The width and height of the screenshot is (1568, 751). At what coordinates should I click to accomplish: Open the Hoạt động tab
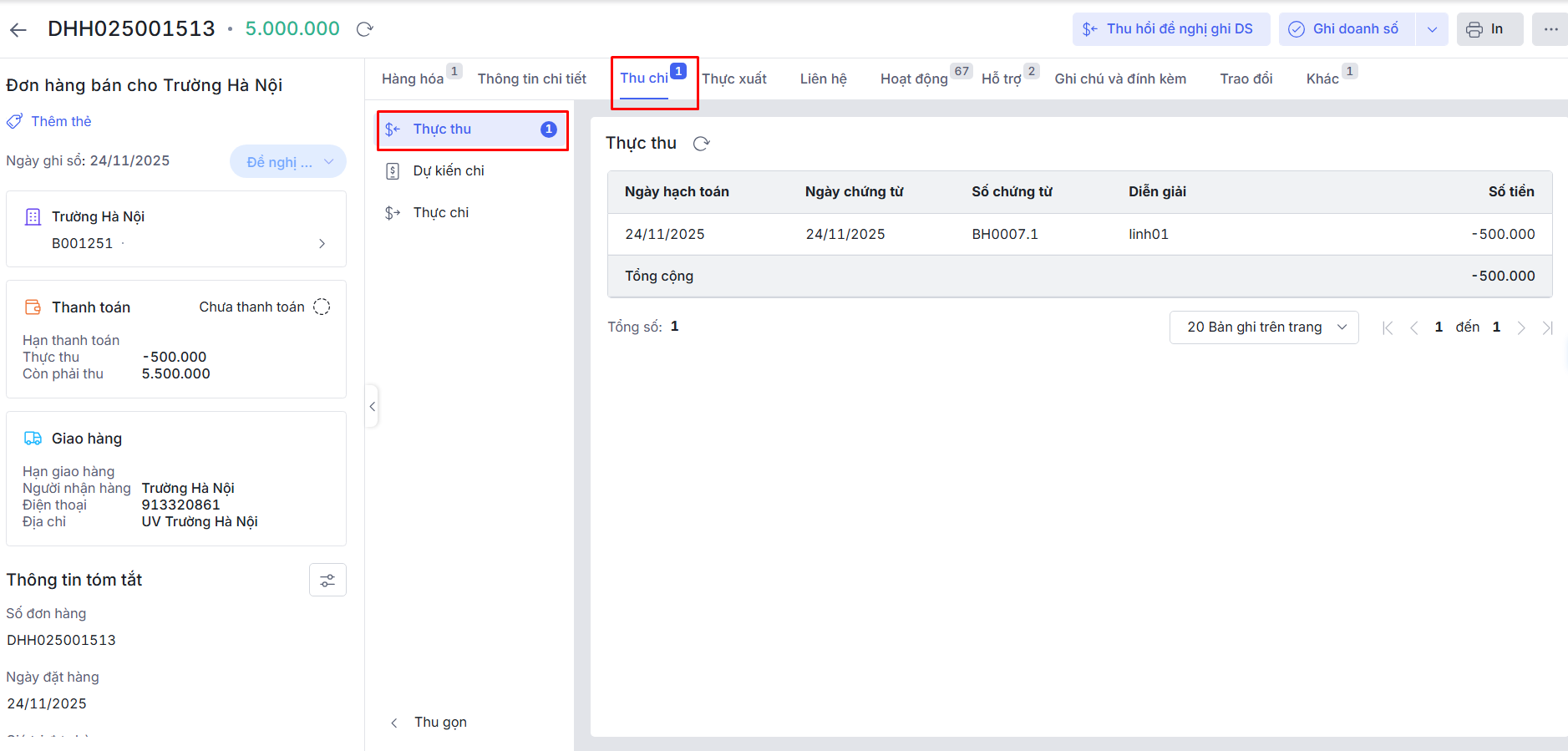tap(914, 79)
